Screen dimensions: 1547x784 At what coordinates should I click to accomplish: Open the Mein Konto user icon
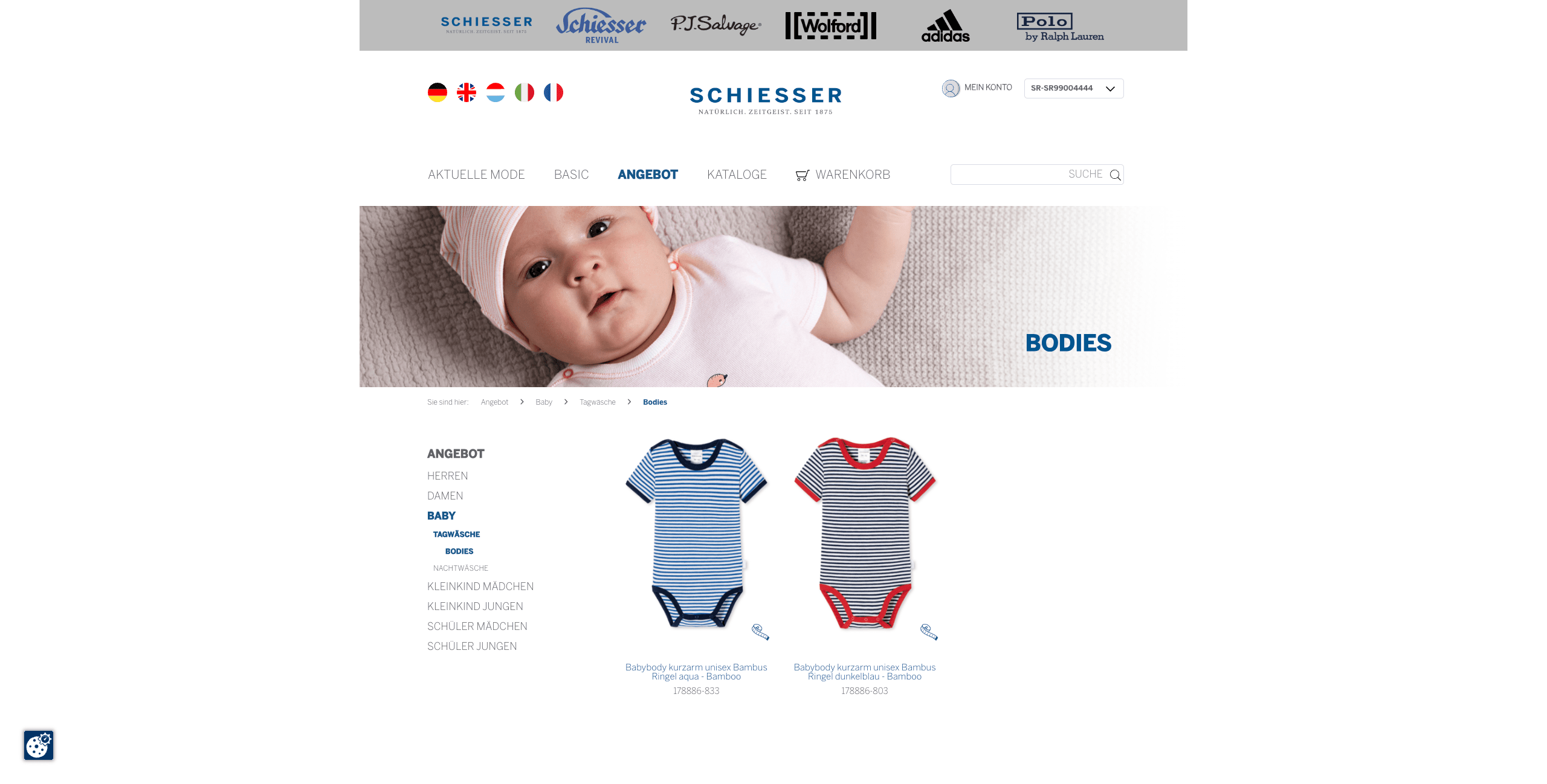point(951,88)
